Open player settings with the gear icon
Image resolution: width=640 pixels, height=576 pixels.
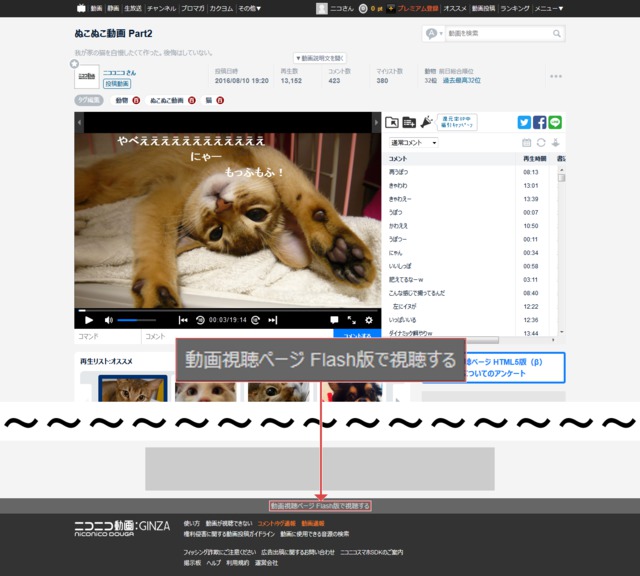click(369, 320)
